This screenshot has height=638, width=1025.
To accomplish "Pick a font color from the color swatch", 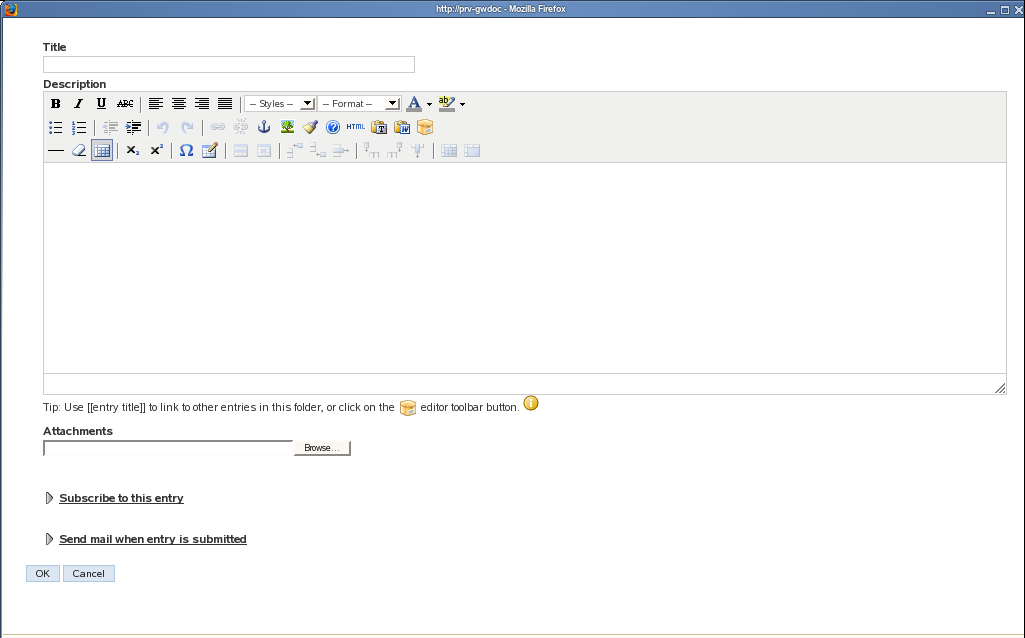I will pos(416,103).
